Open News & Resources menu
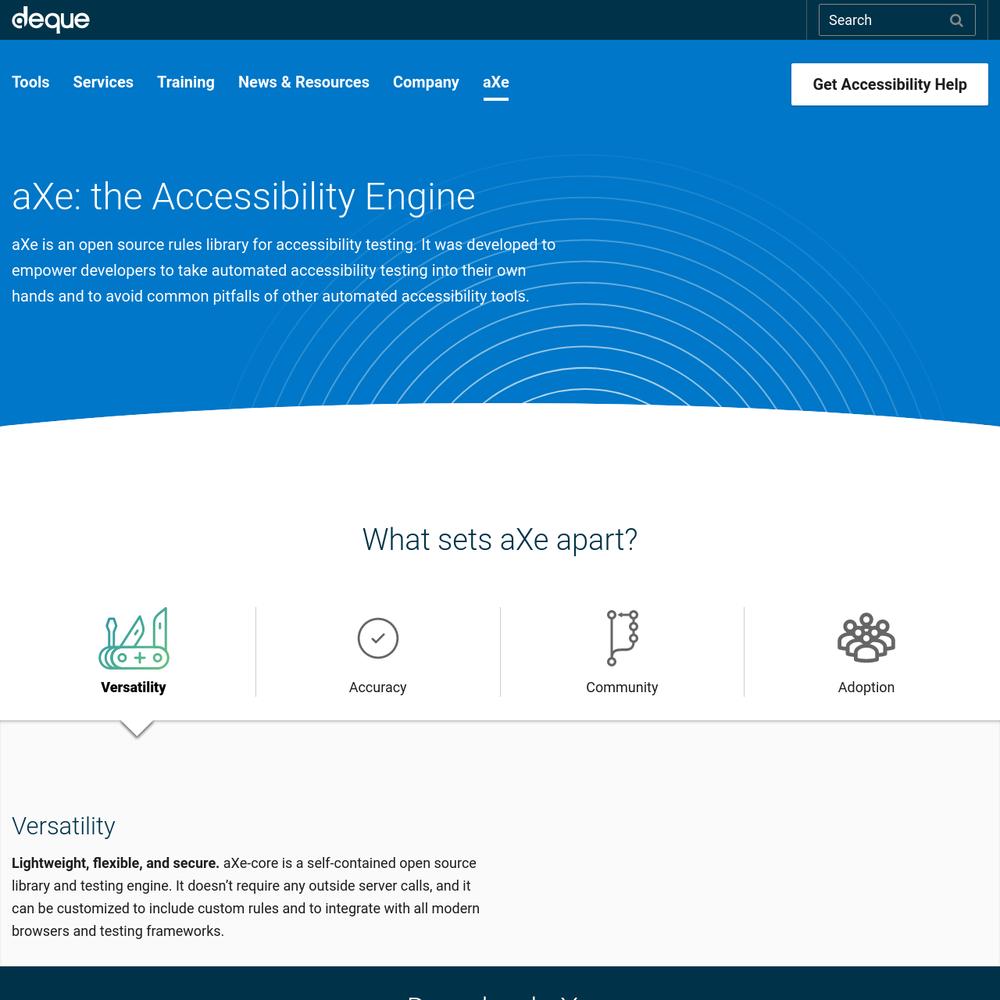 click(x=304, y=82)
